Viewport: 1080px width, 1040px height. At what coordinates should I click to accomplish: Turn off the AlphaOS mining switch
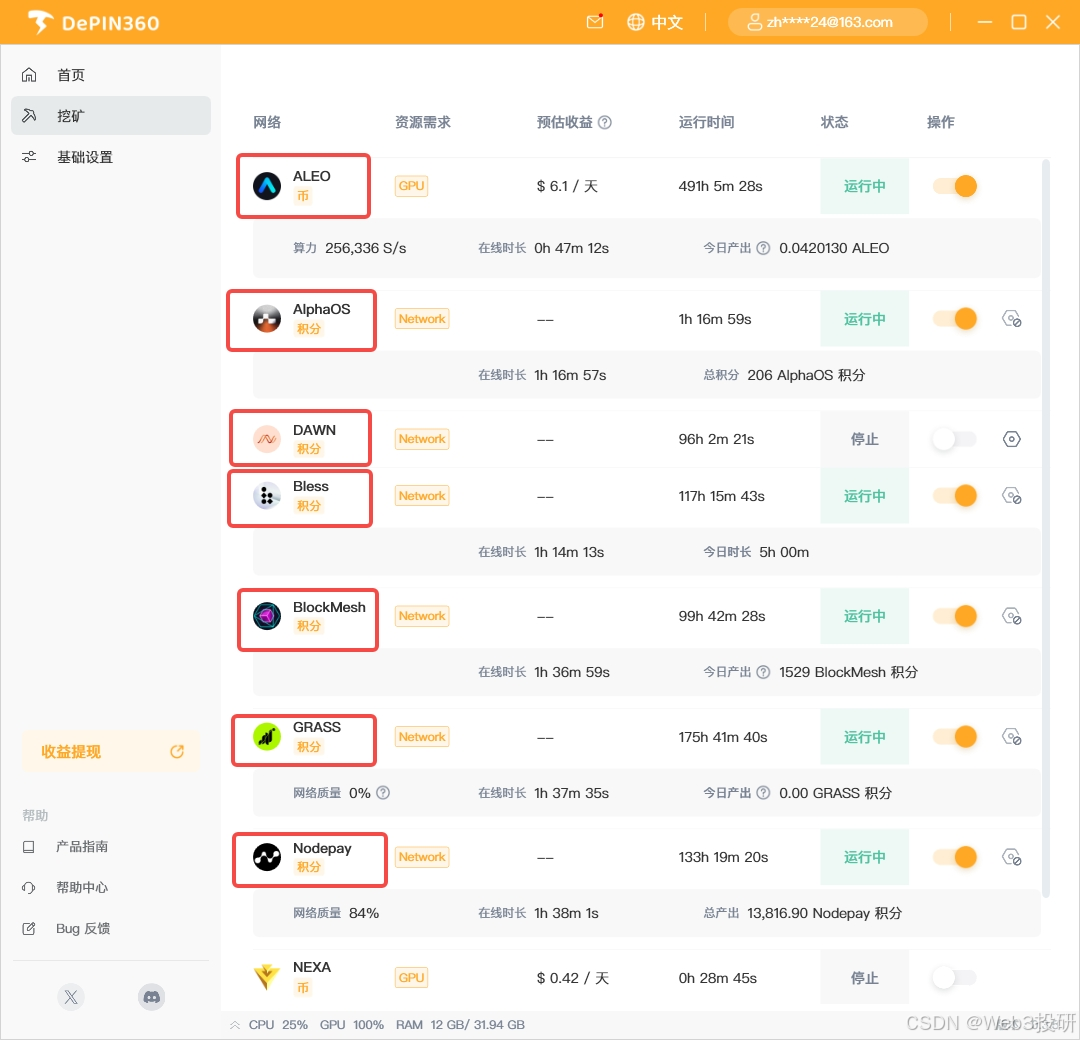[x=955, y=319]
